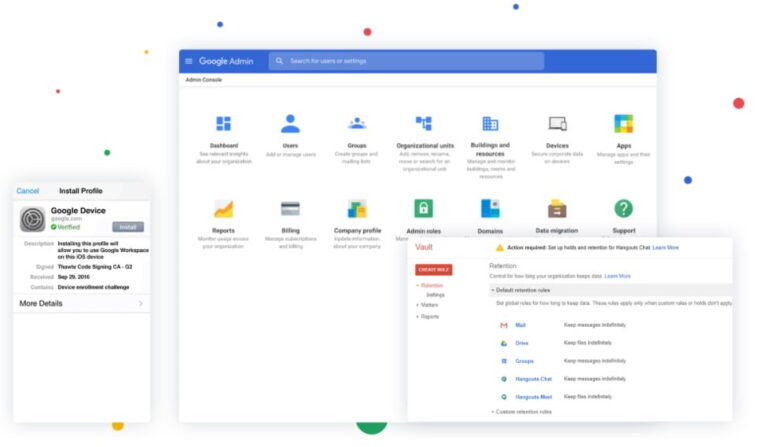Click the Vault title

pos(424,247)
